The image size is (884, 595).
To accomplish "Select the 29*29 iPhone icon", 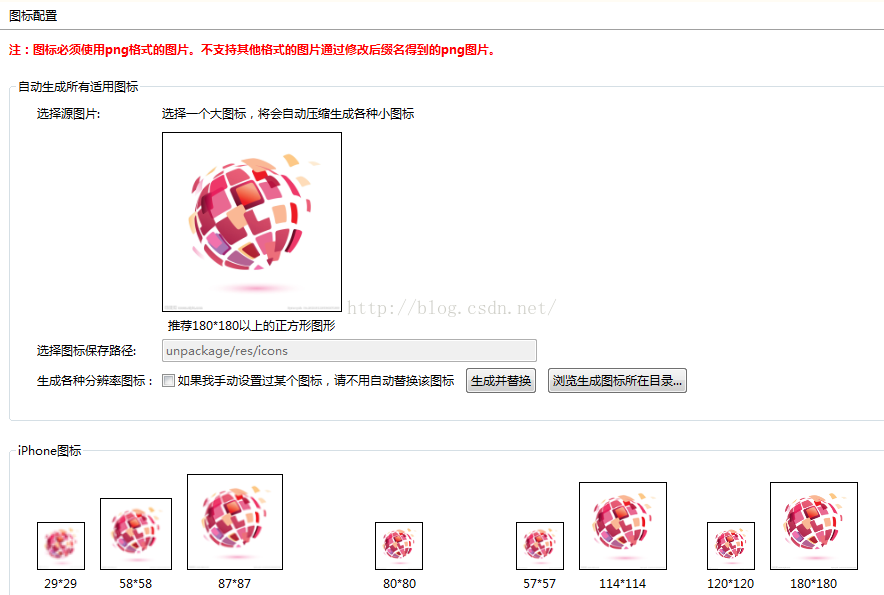I will [61, 545].
